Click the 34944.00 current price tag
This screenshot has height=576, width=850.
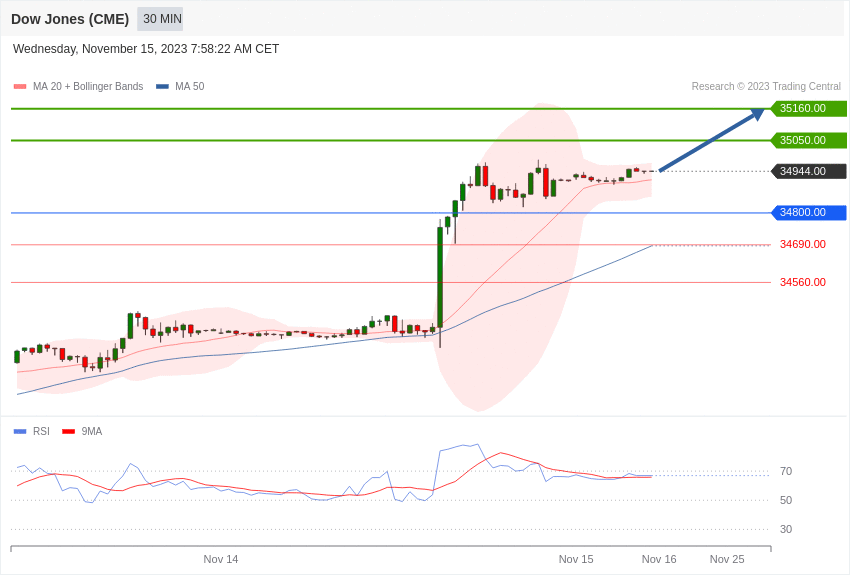point(808,171)
